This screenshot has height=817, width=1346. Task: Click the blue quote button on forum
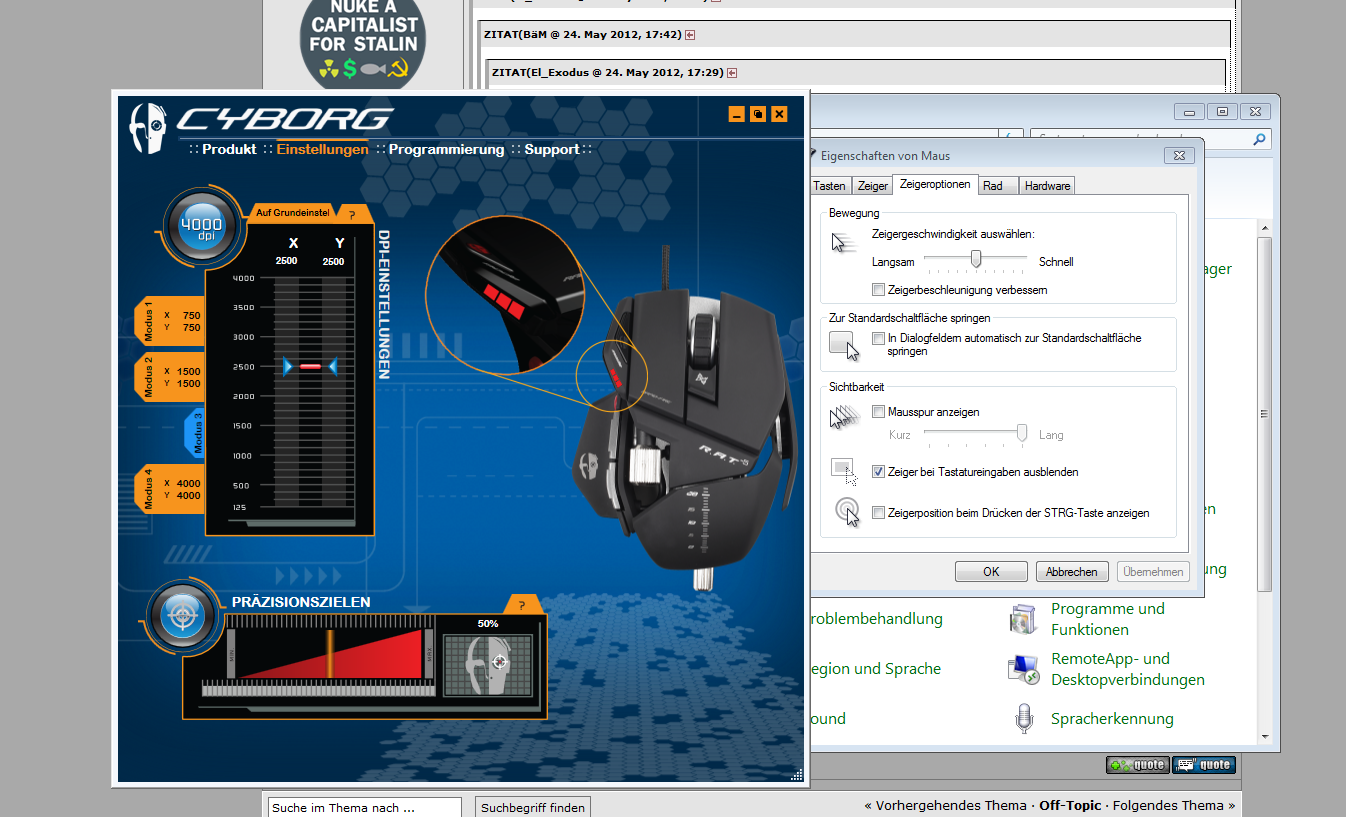pos(1204,765)
